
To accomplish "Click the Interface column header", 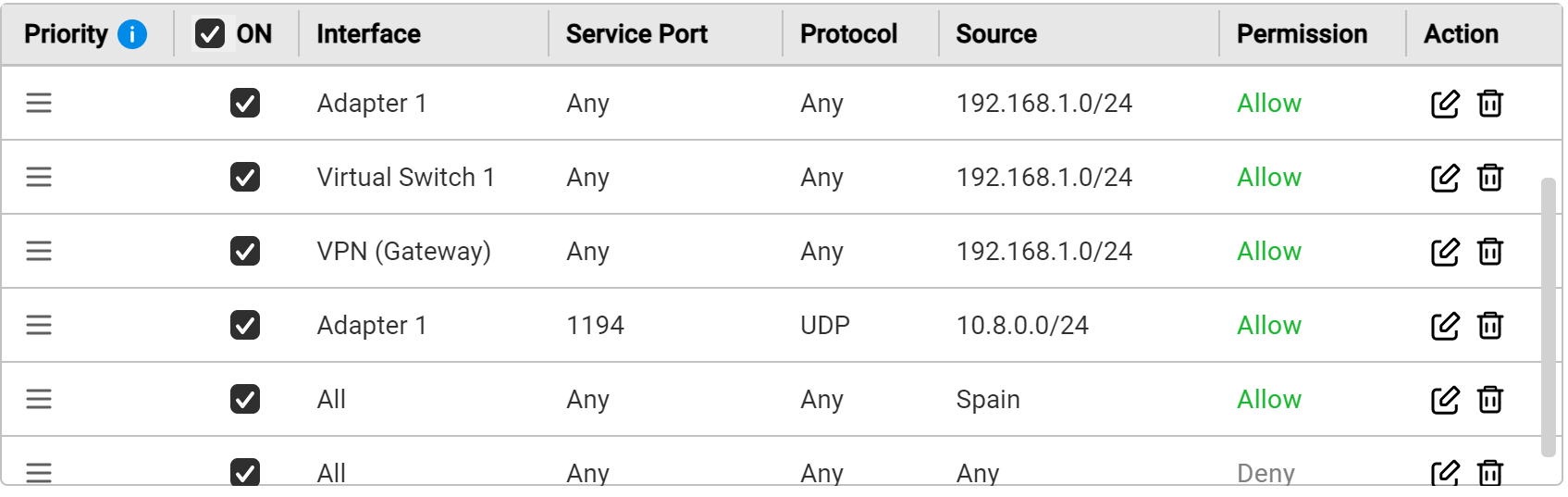I will click(x=368, y=34).
